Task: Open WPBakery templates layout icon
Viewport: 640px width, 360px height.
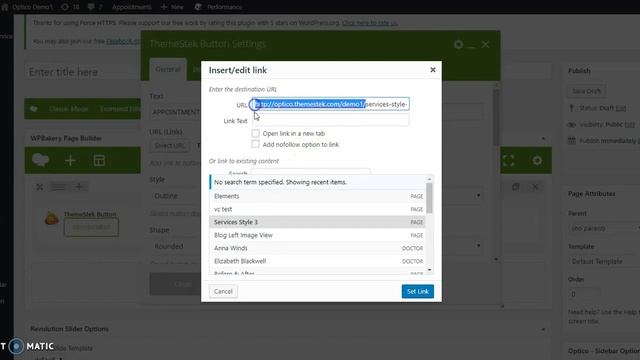Action: (99, 160)
